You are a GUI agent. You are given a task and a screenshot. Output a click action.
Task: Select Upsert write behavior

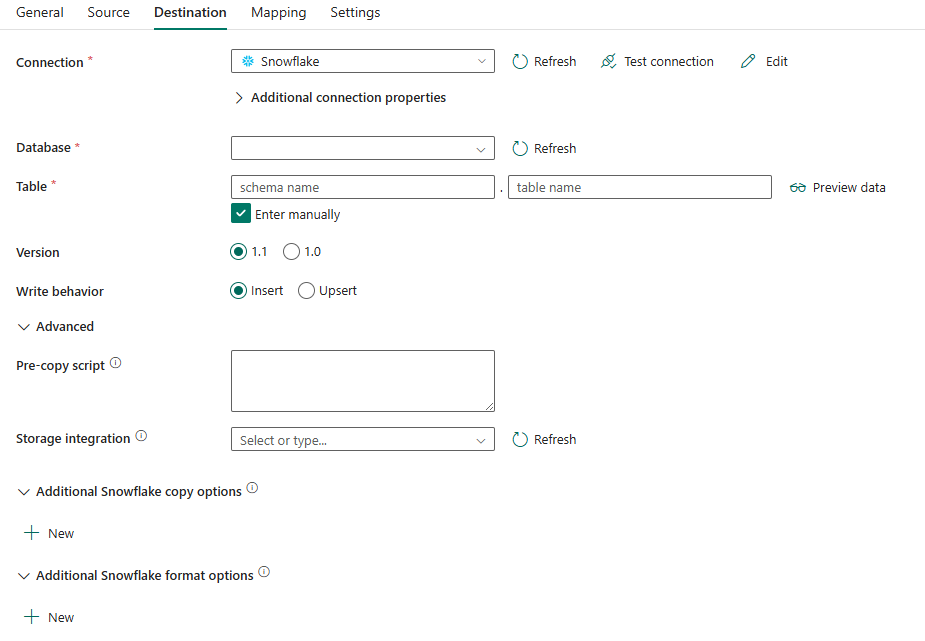[x=306, y=290]
